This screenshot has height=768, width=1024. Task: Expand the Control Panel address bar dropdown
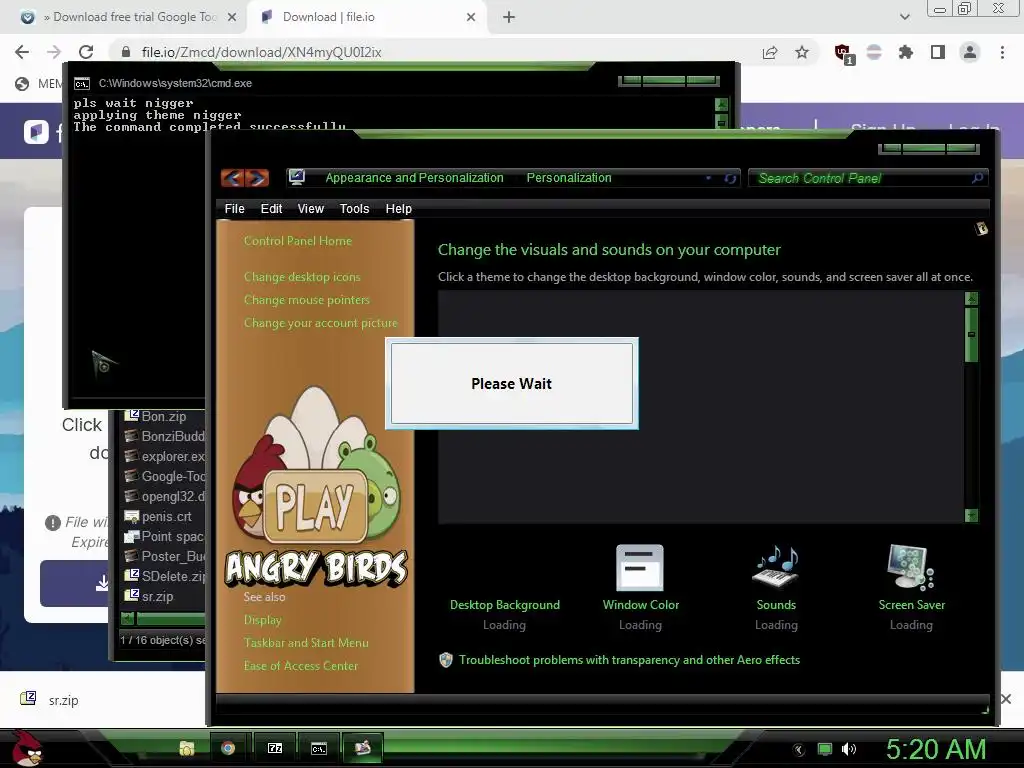pyautogui.click(x=709, y=178)
